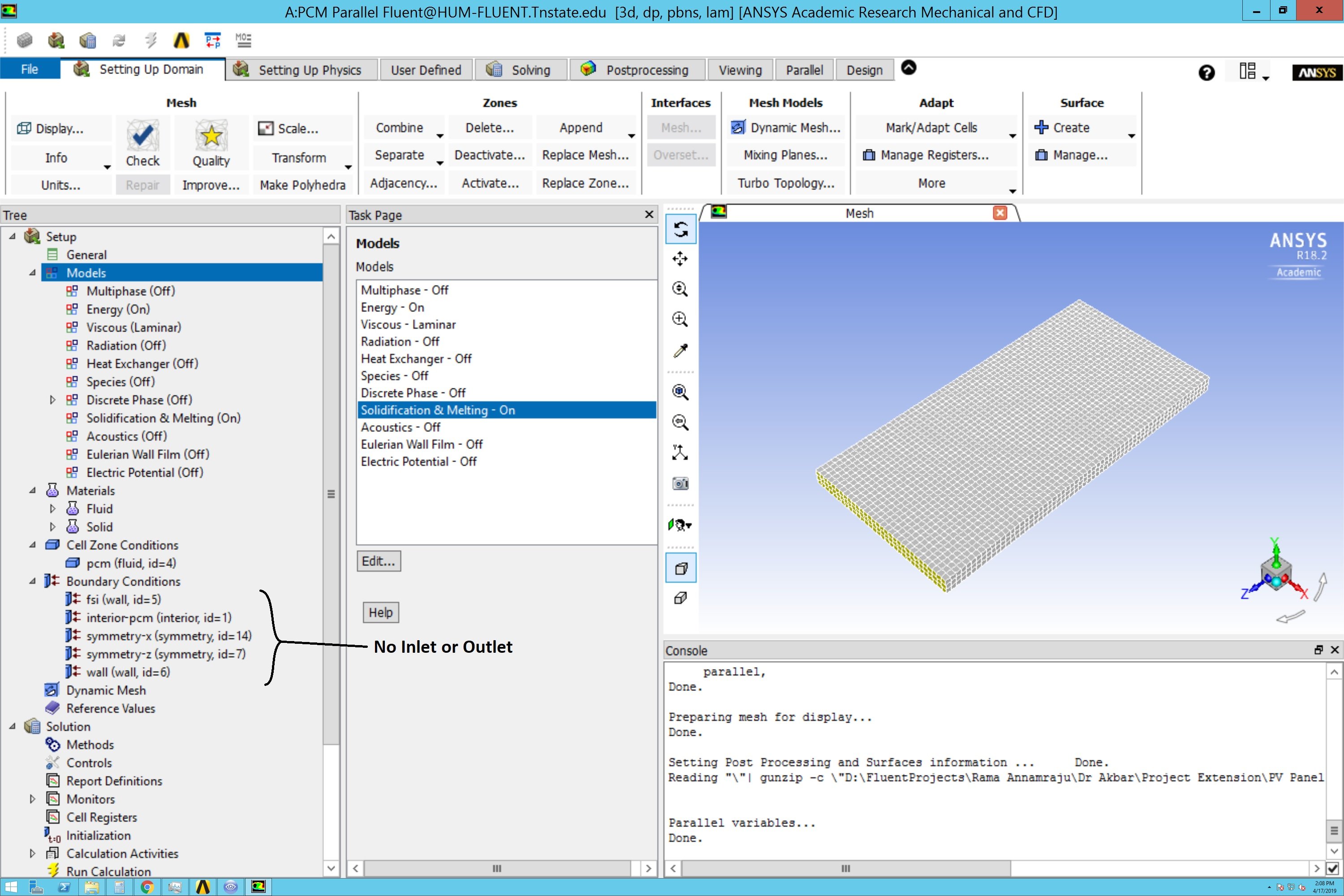1344x896 pixels.
Task: Switch to the Solving tab
Action: click(521, 70)
